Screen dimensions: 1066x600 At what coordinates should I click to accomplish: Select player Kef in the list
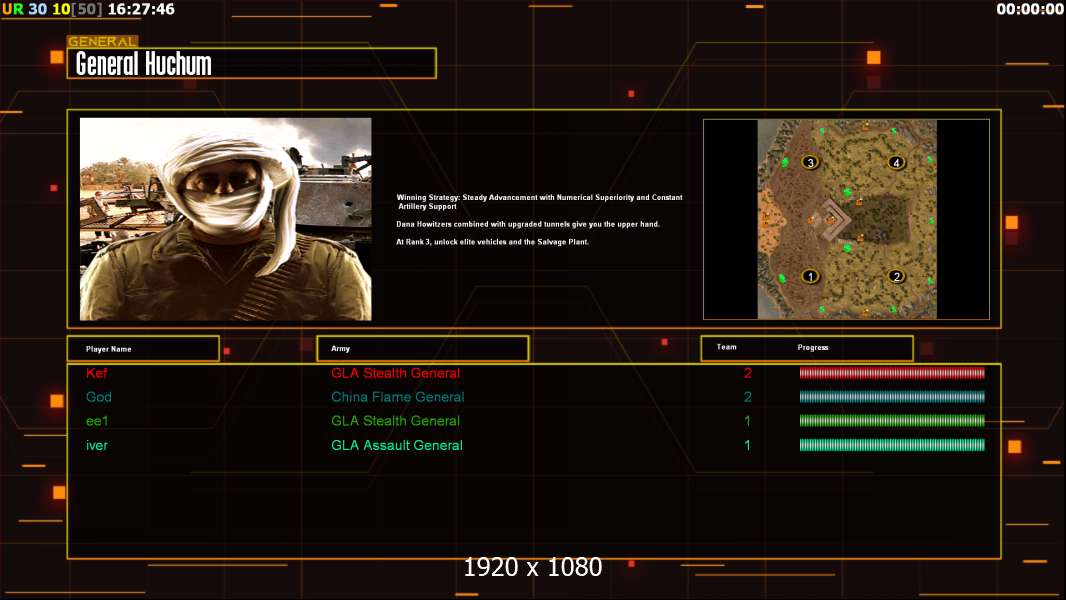(x=96, y=373)
